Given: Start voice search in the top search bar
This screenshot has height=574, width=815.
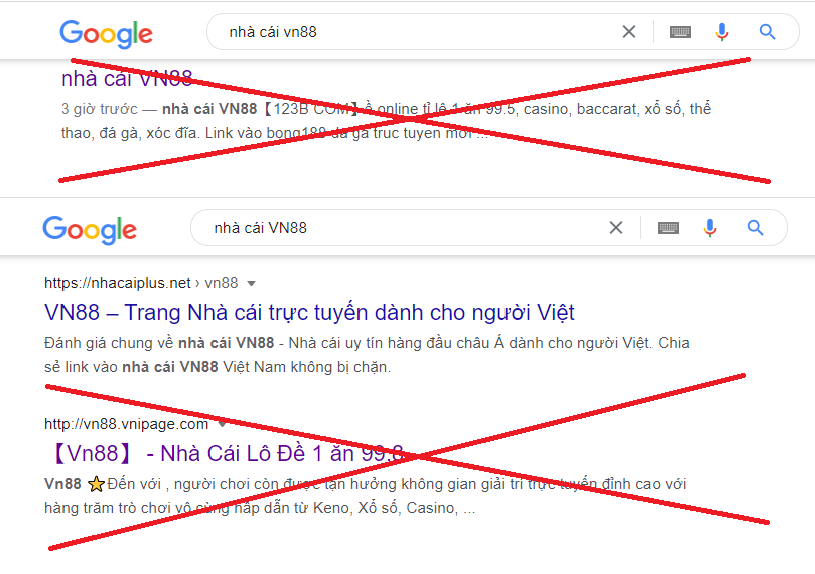Looking at the screenshot, I should [721, 32].
